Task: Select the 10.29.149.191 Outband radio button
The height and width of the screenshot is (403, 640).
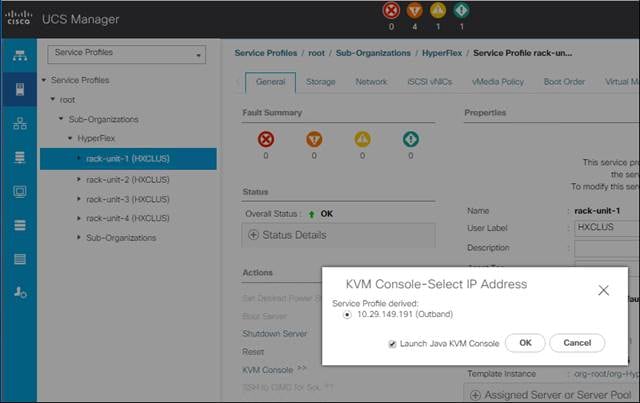Action: (x=347, y=315)
